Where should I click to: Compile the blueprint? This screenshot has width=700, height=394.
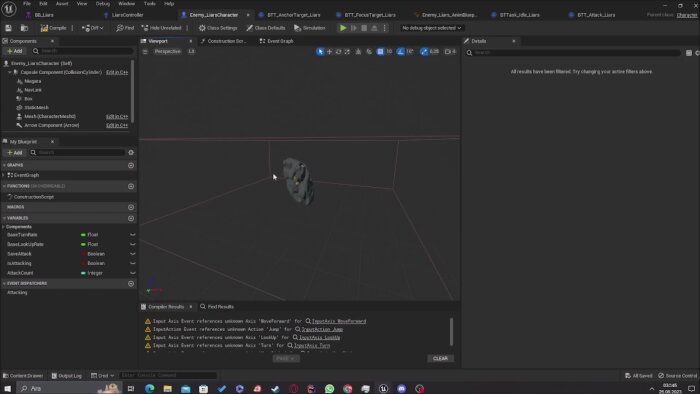[x=54, y=28]
